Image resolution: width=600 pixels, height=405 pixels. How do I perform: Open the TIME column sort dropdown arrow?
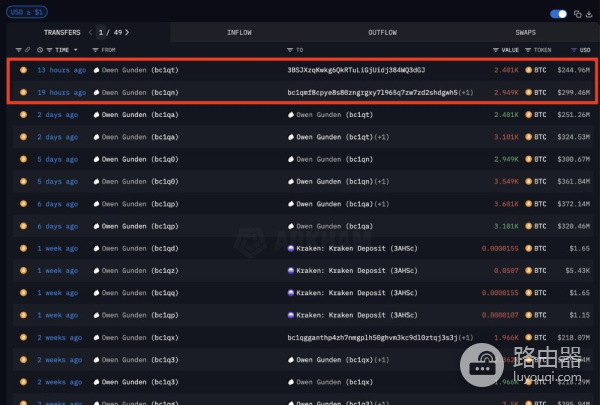click(76, 49)
